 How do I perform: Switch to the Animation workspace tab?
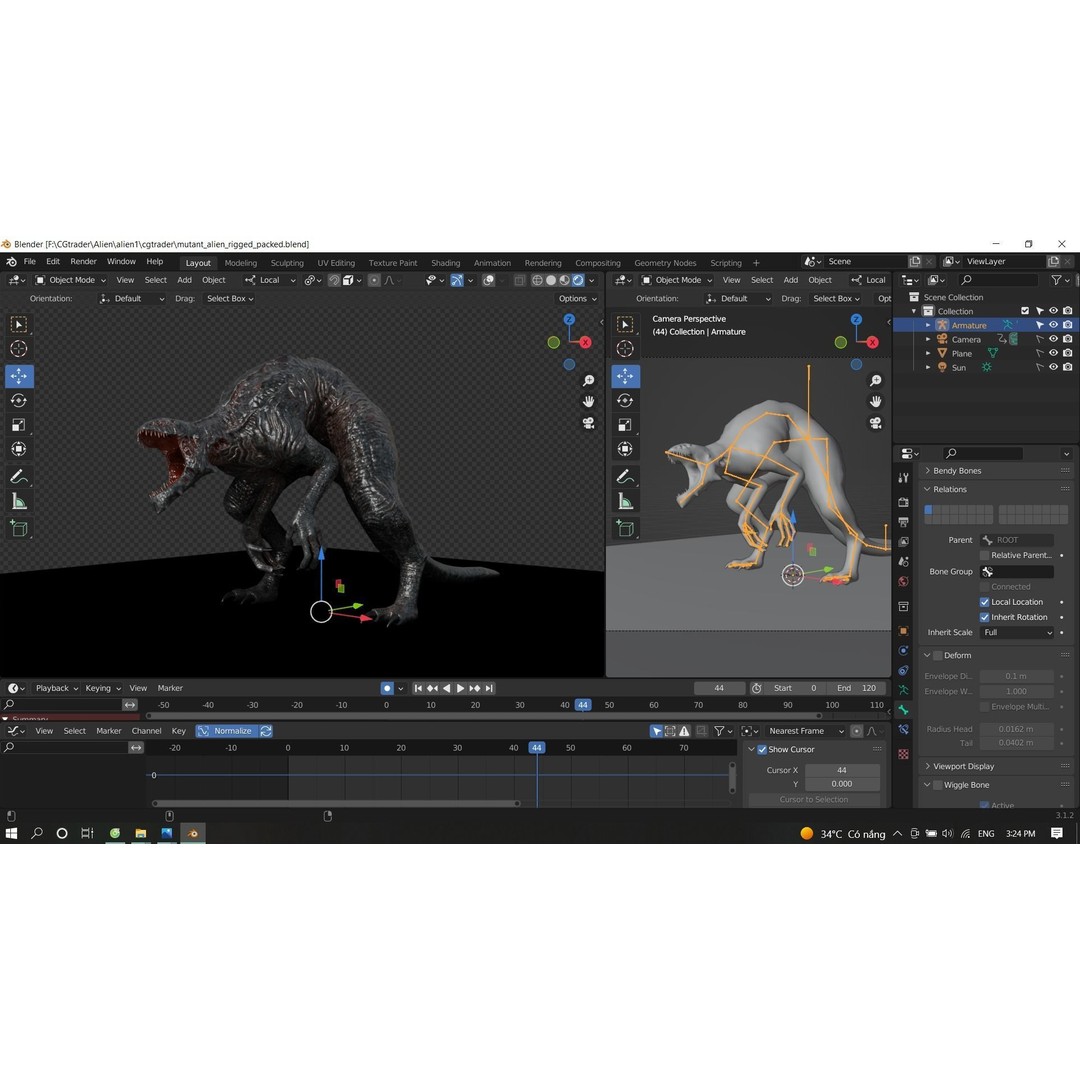(x=492, y=263)
